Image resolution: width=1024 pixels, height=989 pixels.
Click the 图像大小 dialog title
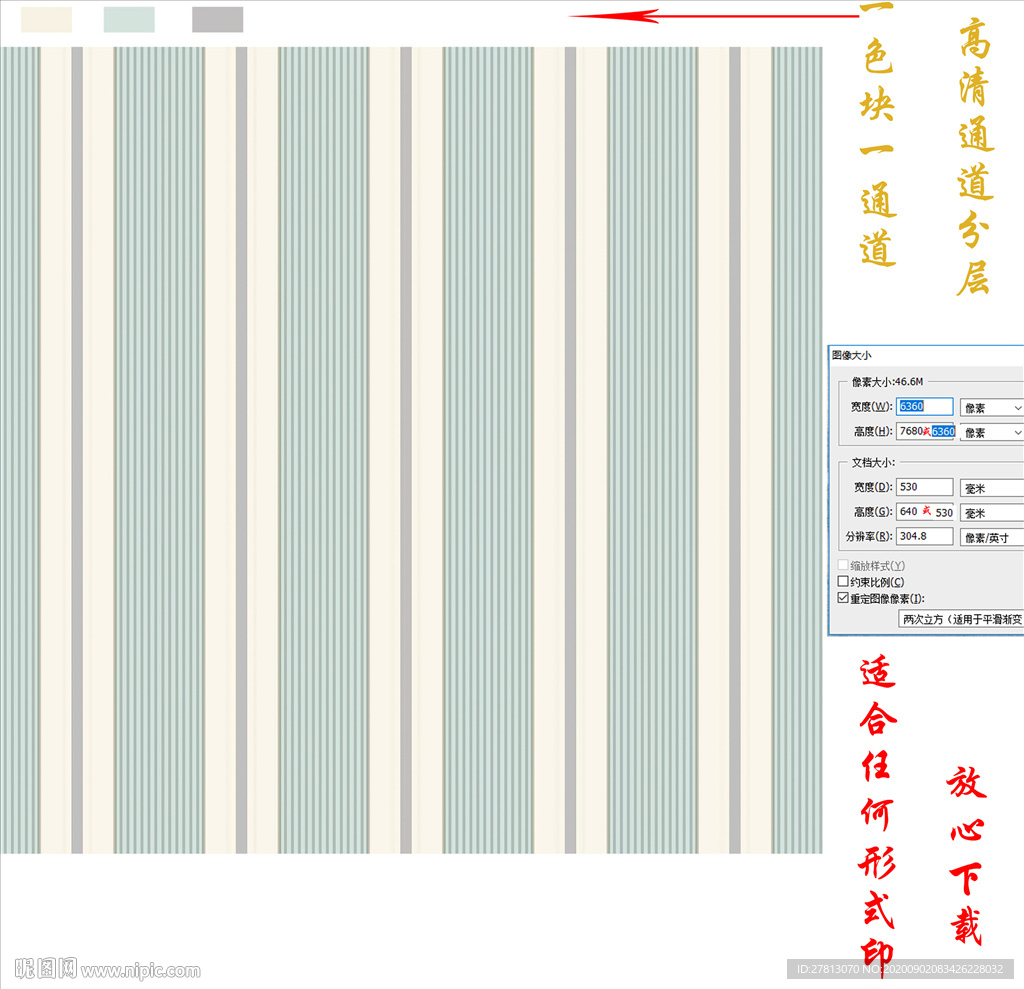pyautogui.click(x=852, y=355)
